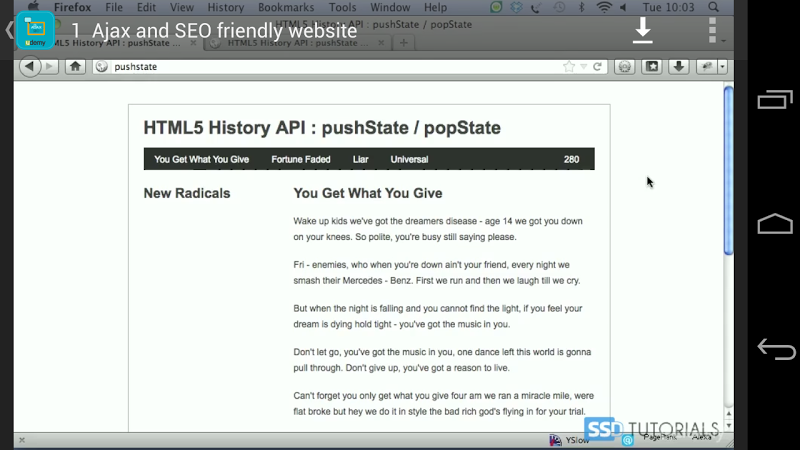
Task: Open the Tools menu
Action: (x=342, y=7)
